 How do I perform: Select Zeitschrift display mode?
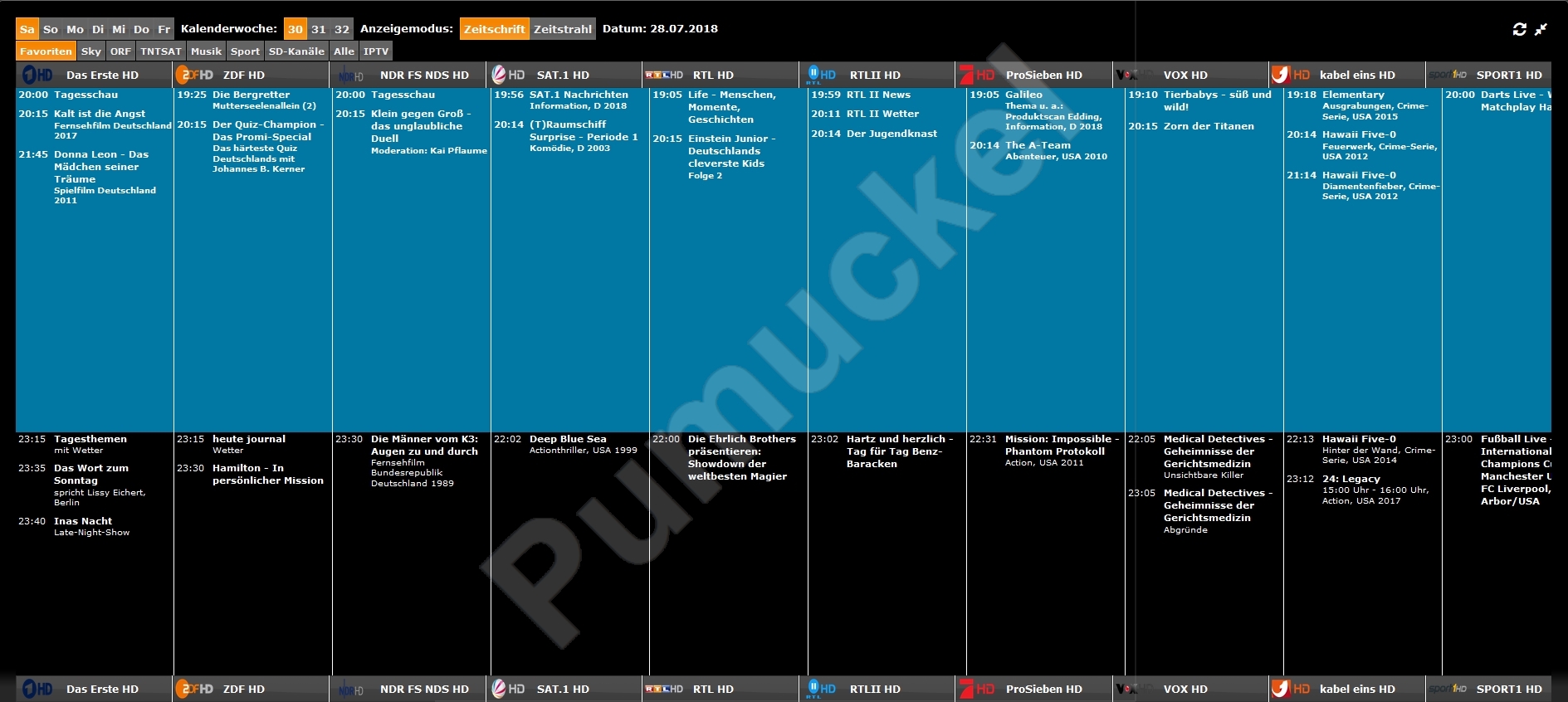point(494,29)
